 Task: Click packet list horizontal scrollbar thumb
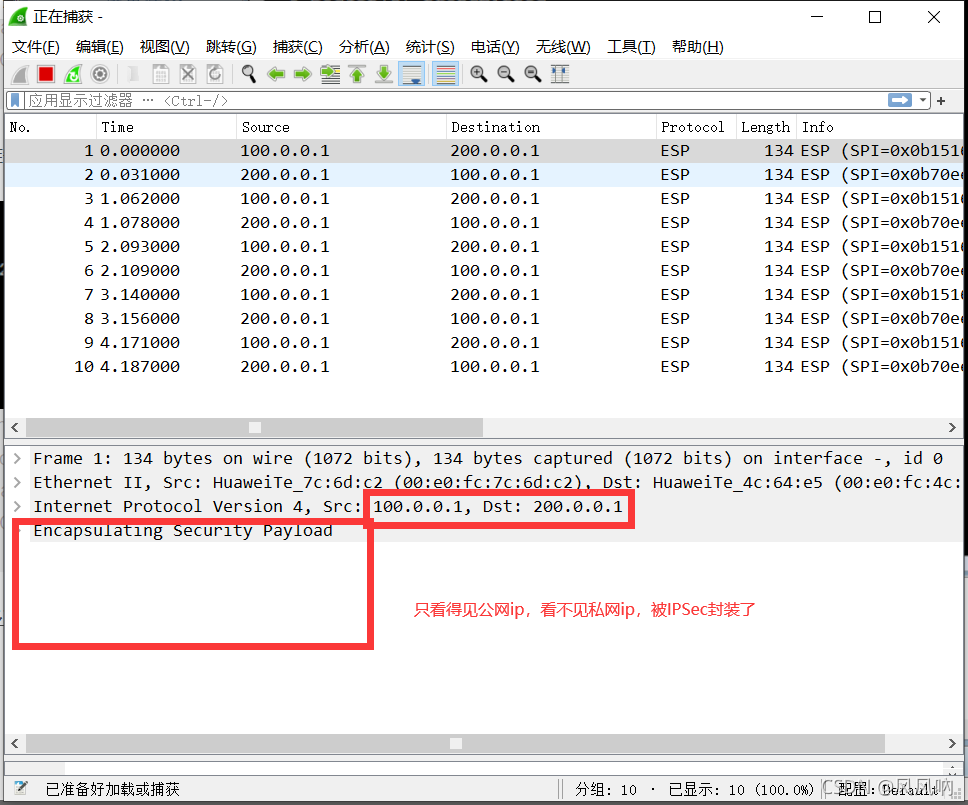[254, 427]
